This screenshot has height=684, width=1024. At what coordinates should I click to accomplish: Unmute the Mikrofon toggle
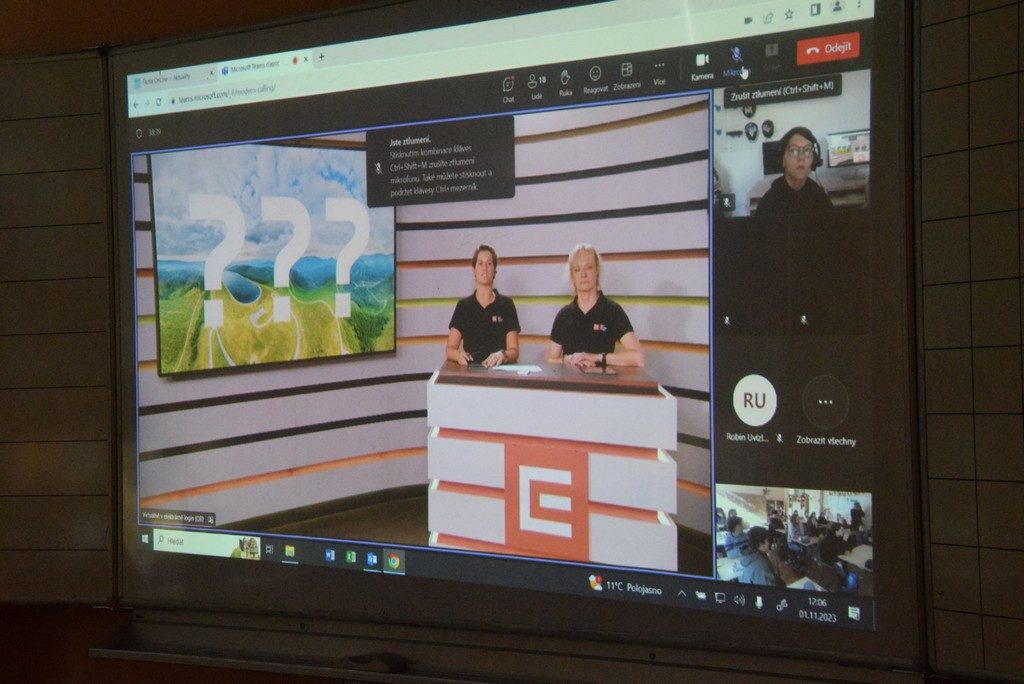tap(736, 61)
